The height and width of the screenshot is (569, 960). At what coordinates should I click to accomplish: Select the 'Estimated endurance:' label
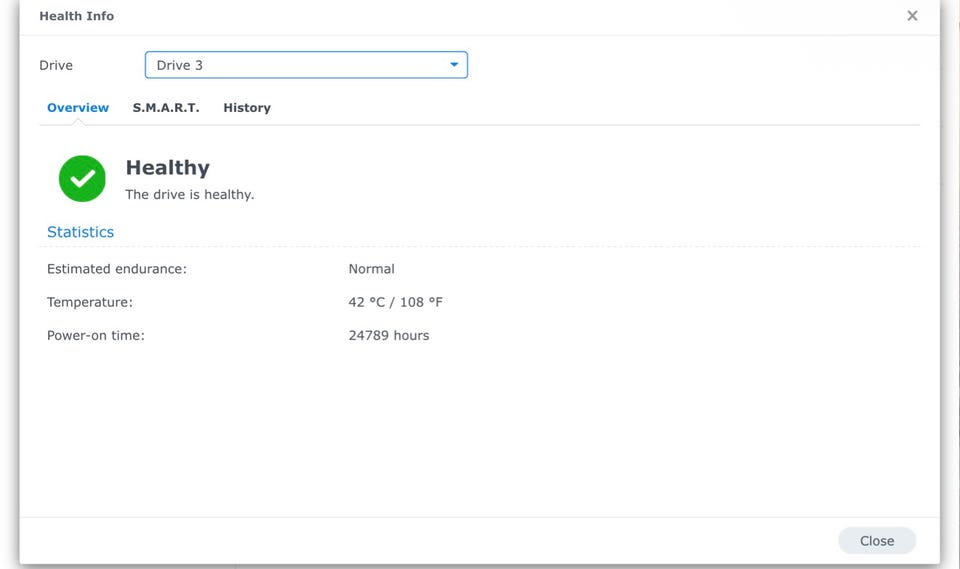pos(117,269)
